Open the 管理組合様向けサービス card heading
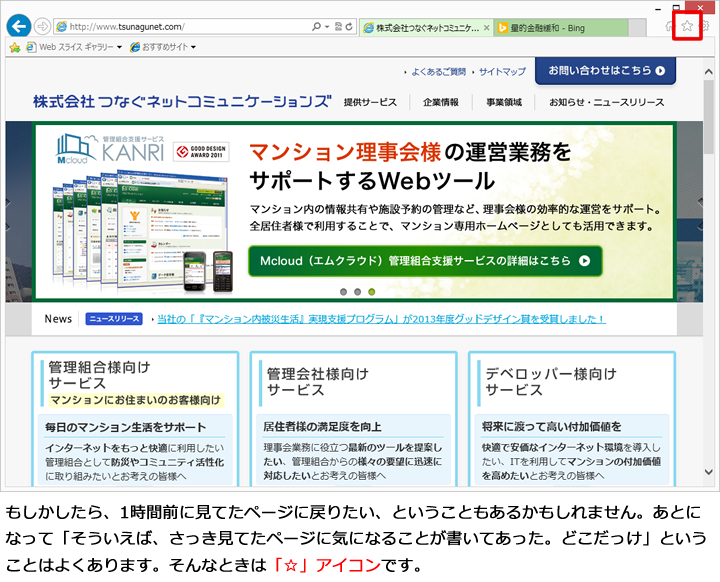This screenshot has width=720, height=582. click(99, 375)
